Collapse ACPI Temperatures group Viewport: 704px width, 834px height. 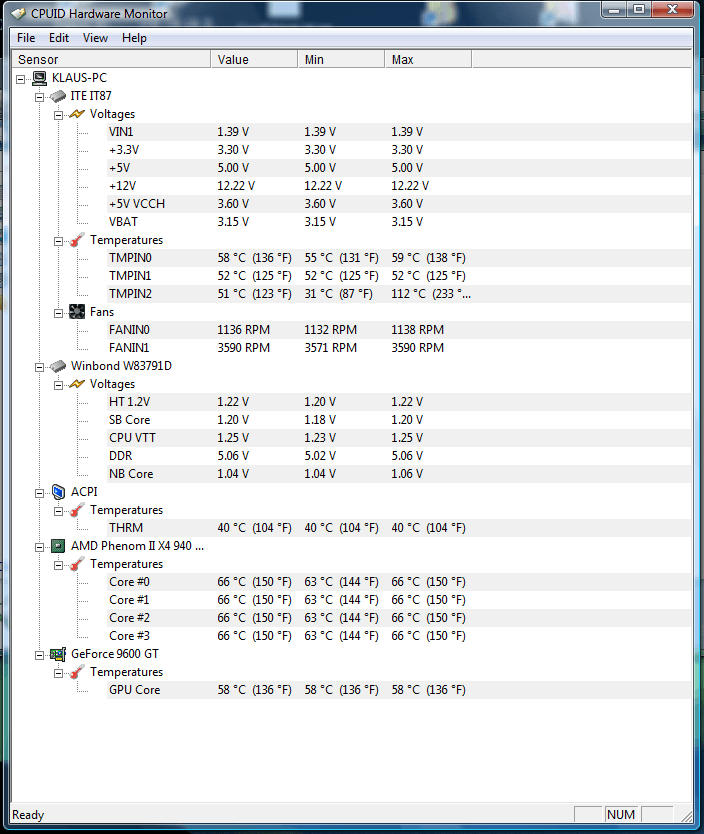coord(58,512)
